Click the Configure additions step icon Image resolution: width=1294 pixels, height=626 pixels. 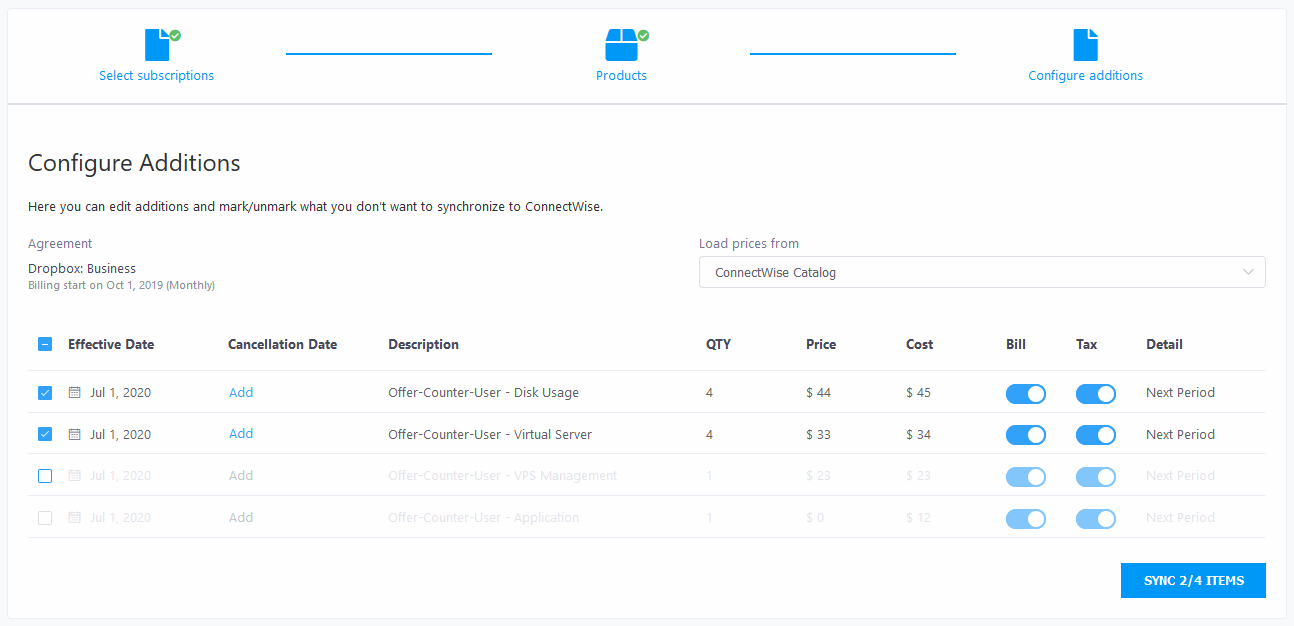[1085, 45]
